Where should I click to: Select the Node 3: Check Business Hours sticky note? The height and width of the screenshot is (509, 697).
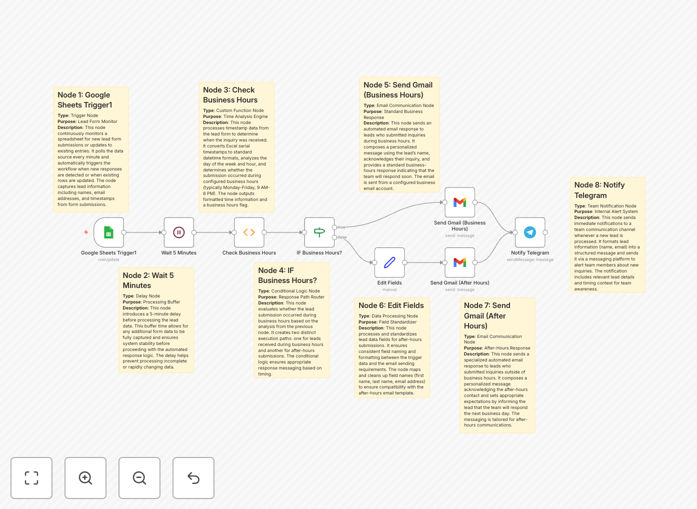pos(236,147)
